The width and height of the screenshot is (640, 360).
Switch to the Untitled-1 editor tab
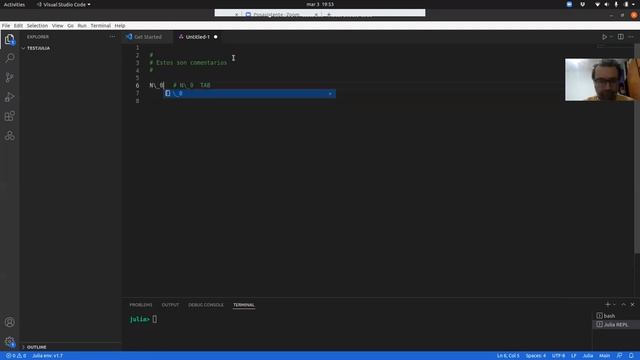coord(198,37)
